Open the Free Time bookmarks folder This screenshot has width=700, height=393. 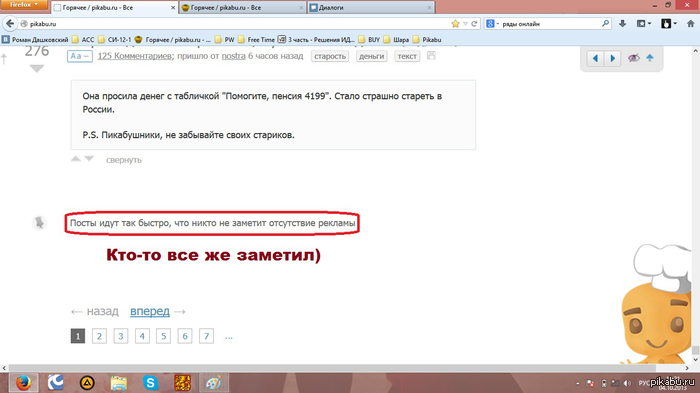tap(256, 40)
